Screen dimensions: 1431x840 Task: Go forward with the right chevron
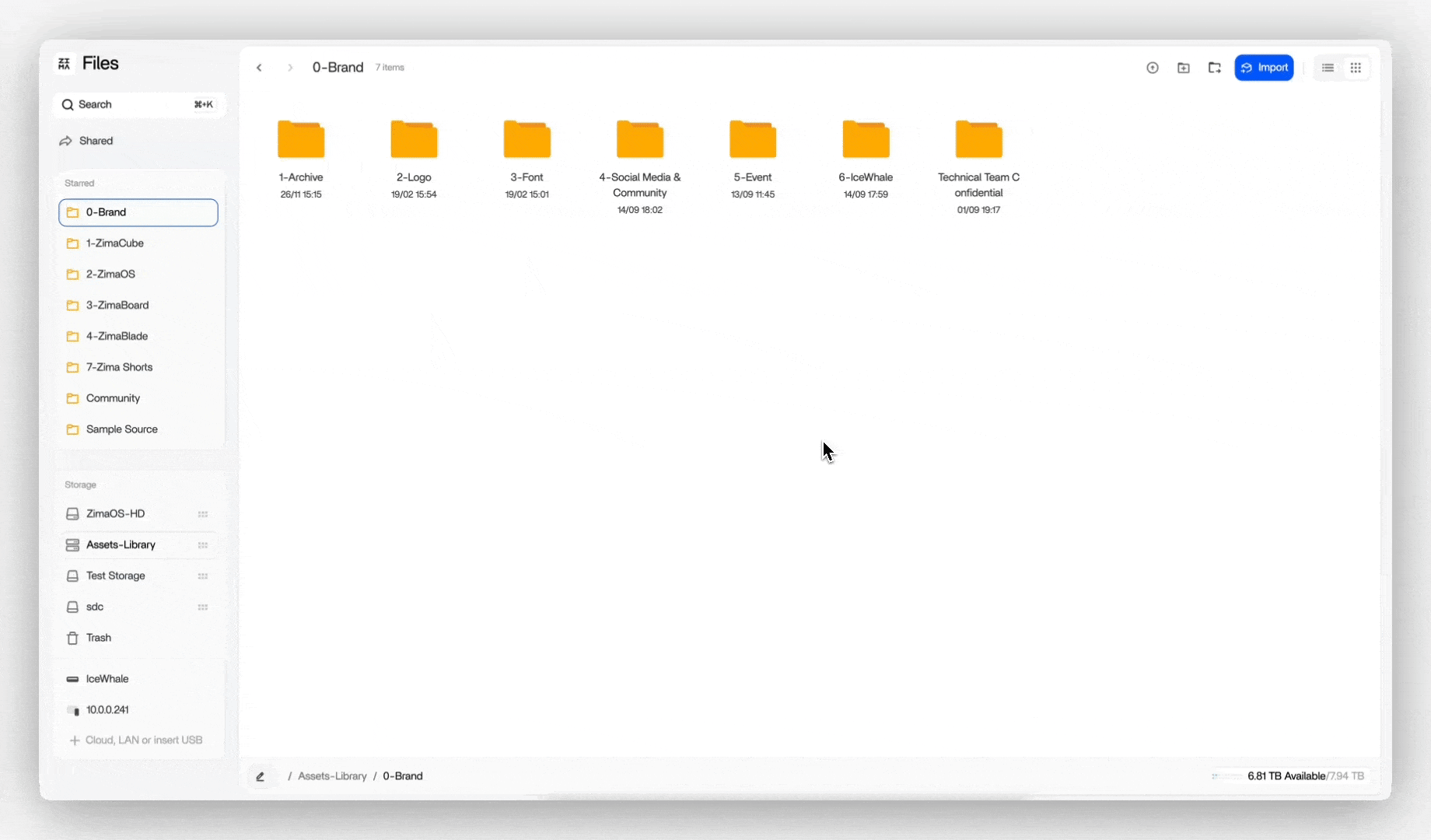290,68
